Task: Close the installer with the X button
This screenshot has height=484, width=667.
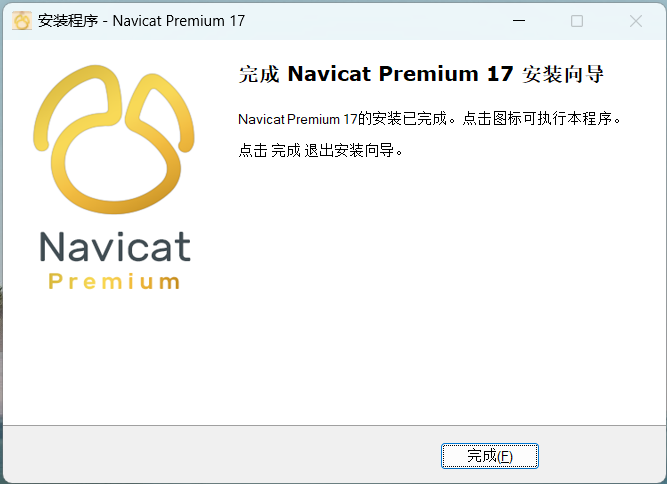Action: point(636,21)
